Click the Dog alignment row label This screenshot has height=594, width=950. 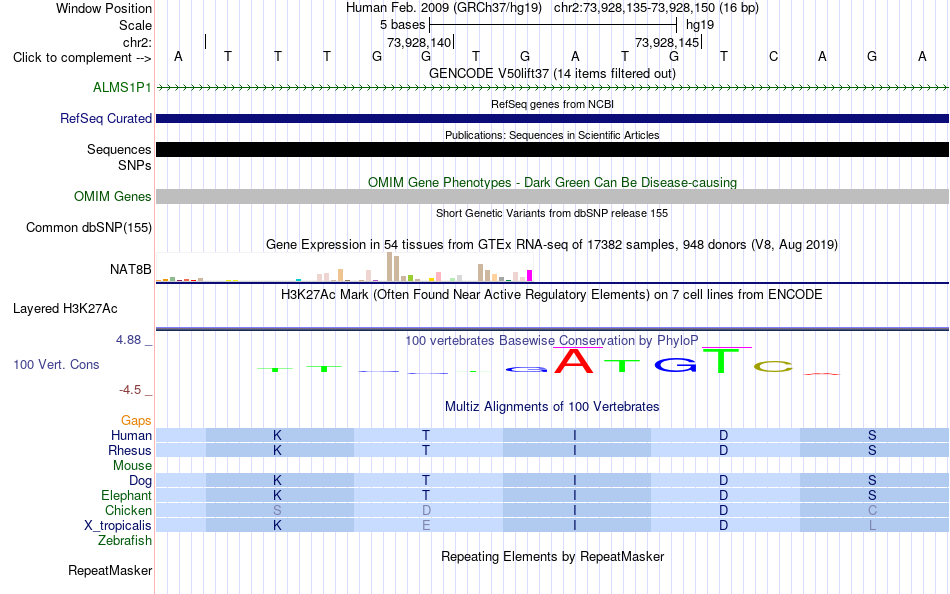(x=140, y=481)
